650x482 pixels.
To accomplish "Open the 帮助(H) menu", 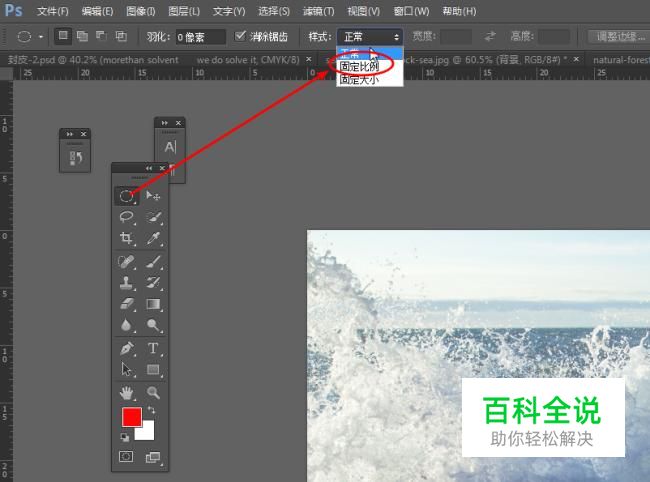I will tap(459, 11).
